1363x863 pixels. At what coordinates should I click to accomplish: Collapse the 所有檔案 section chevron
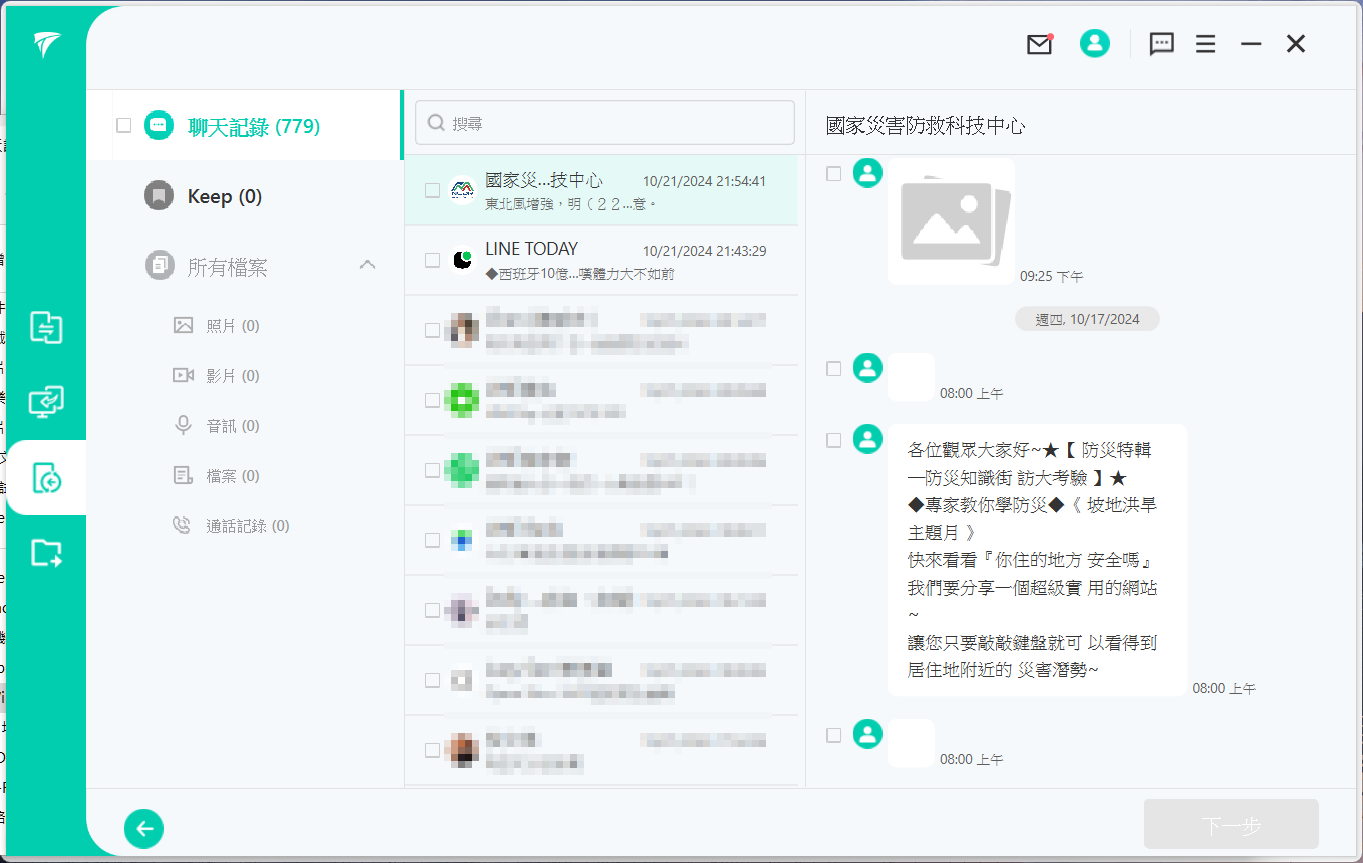tap(367, 265)
